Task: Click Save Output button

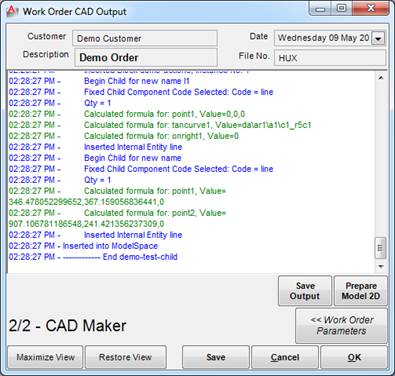Action: point(305,291)
